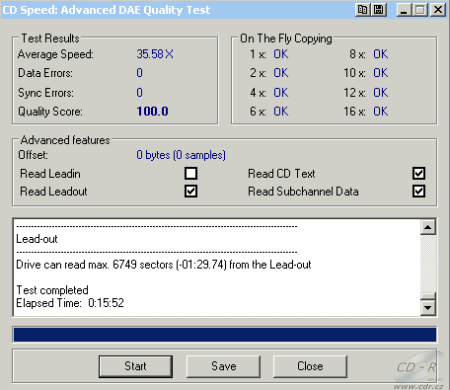Click the Offset value 0 bytes (0 samples)
The width and height of the screenshot is (450, 390).
pyautogui.click(x=181, y=155)
